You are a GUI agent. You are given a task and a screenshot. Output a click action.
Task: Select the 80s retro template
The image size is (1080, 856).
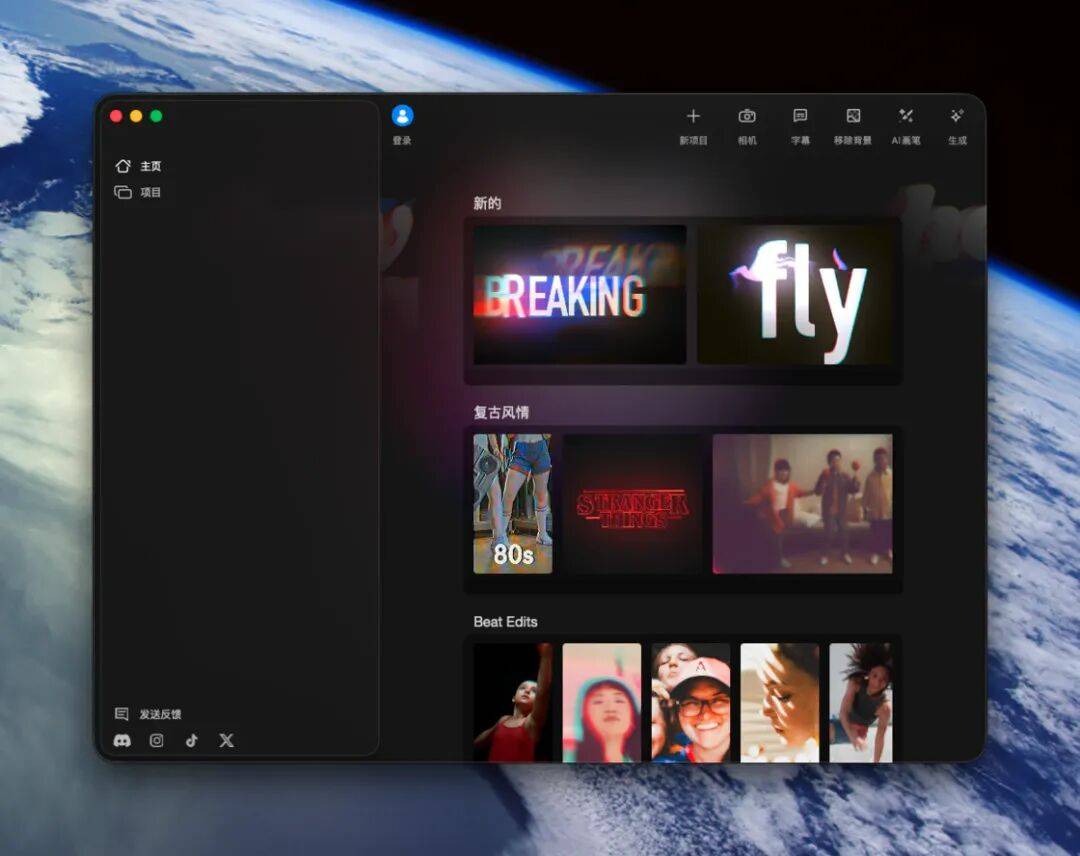coord(512,503)
